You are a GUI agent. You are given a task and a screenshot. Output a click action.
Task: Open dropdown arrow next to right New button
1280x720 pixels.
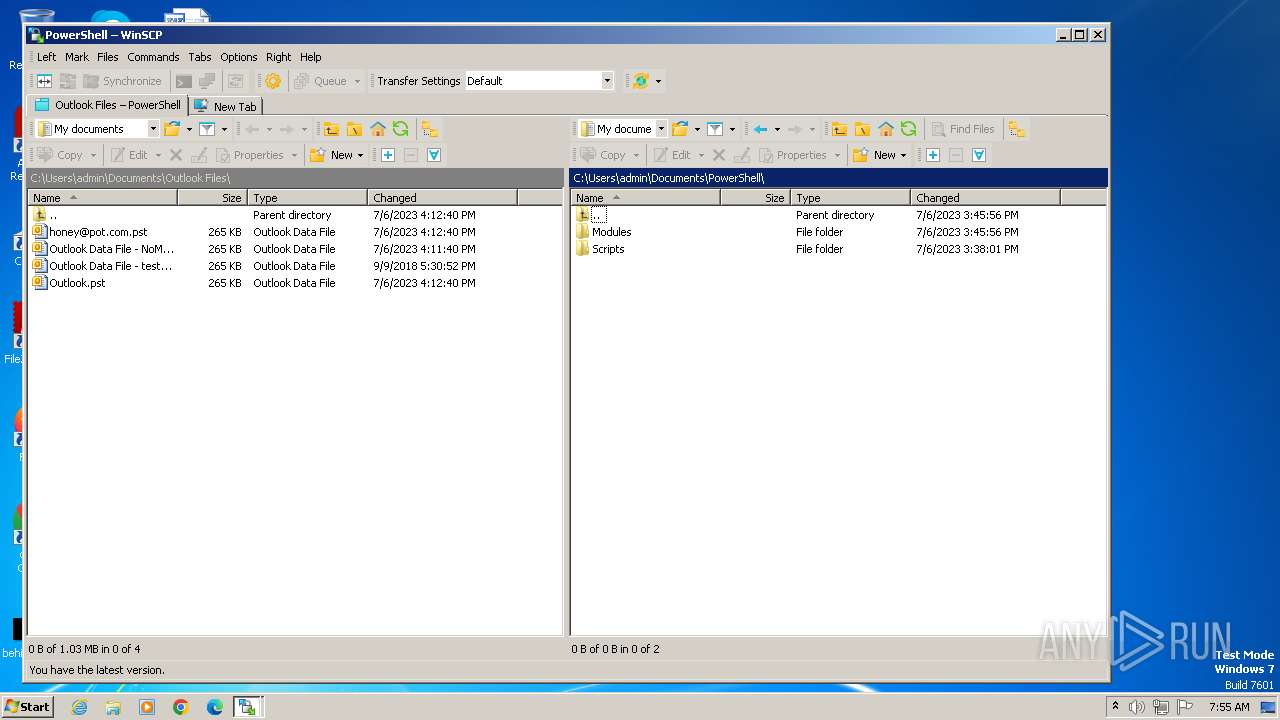click(903, 155)
